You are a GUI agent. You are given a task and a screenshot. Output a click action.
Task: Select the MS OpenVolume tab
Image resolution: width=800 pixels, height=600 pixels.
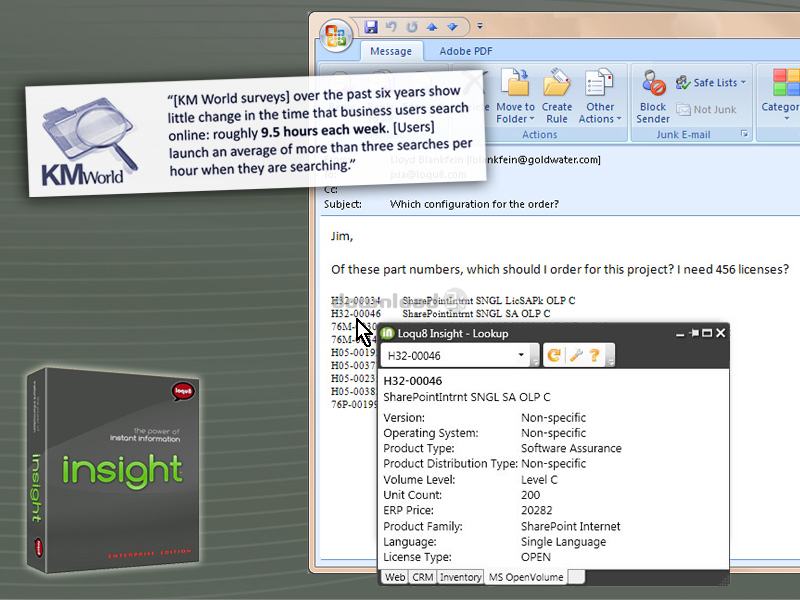526,577
